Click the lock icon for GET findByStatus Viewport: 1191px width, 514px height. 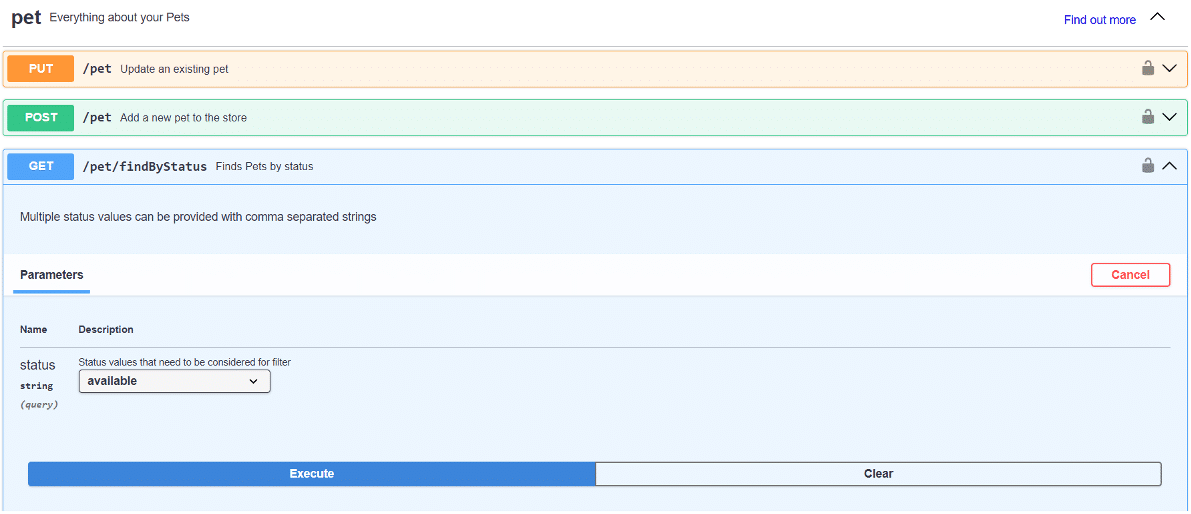pyautogui.click(x=1148, y=166)
